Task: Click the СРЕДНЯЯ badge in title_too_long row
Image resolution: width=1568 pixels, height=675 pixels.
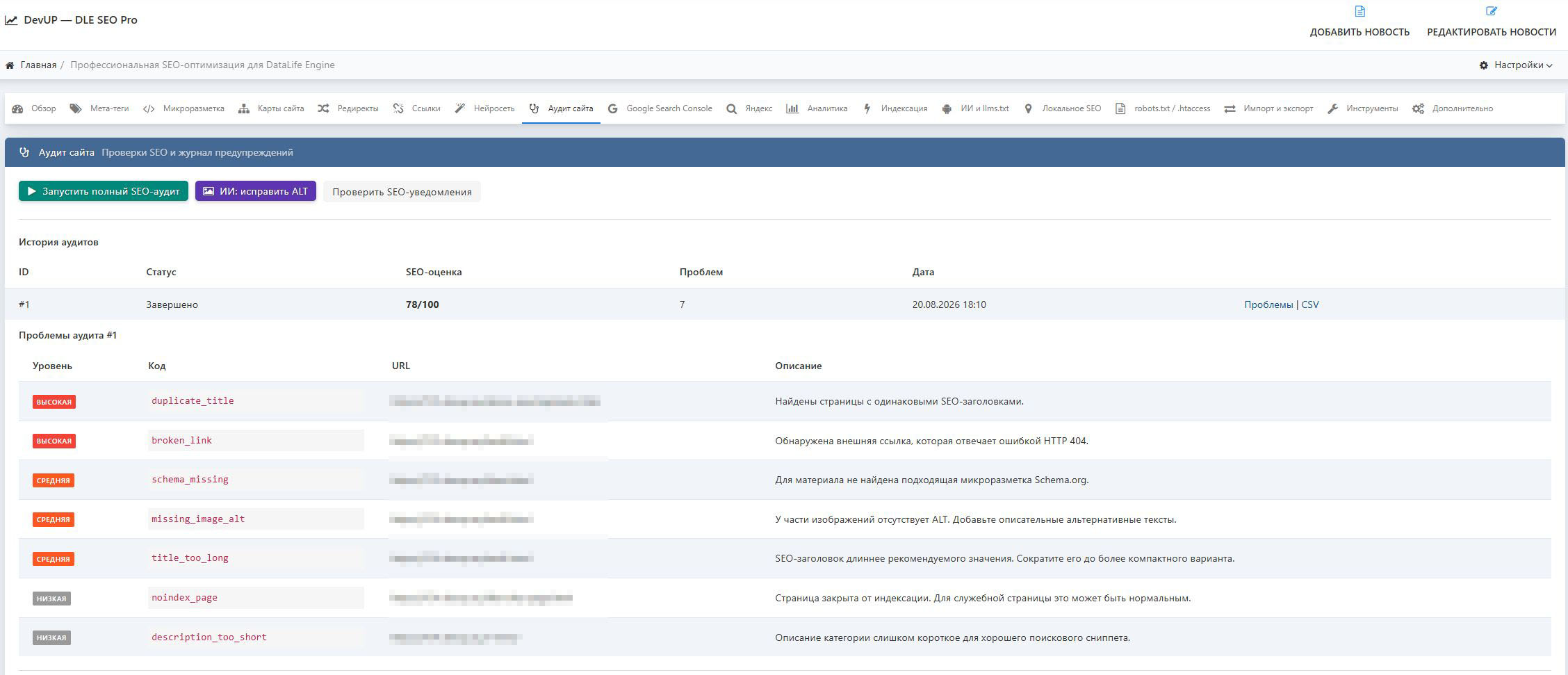Action: click(54, 559)
